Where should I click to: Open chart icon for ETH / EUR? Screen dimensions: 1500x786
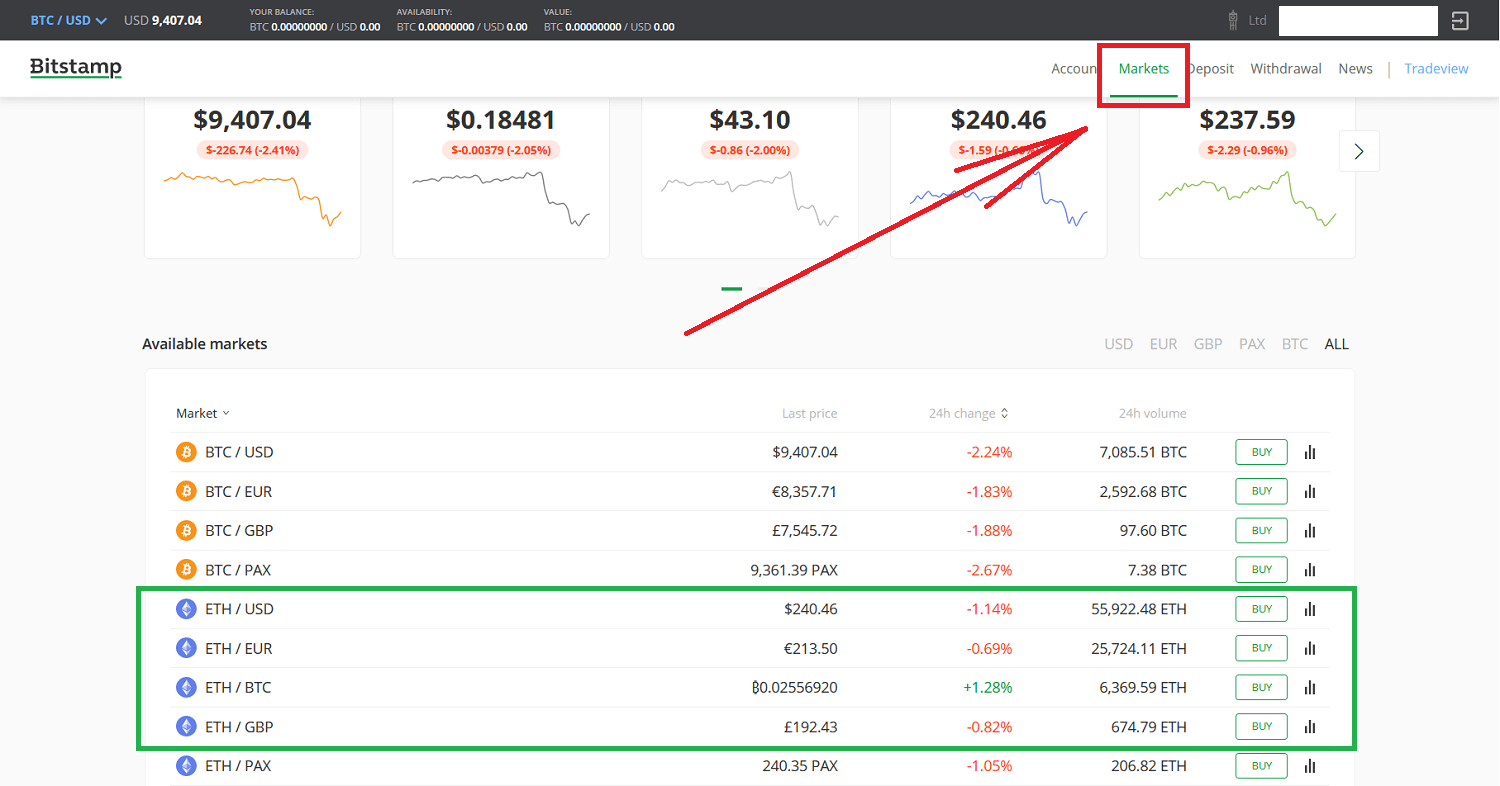(1310, 648)
